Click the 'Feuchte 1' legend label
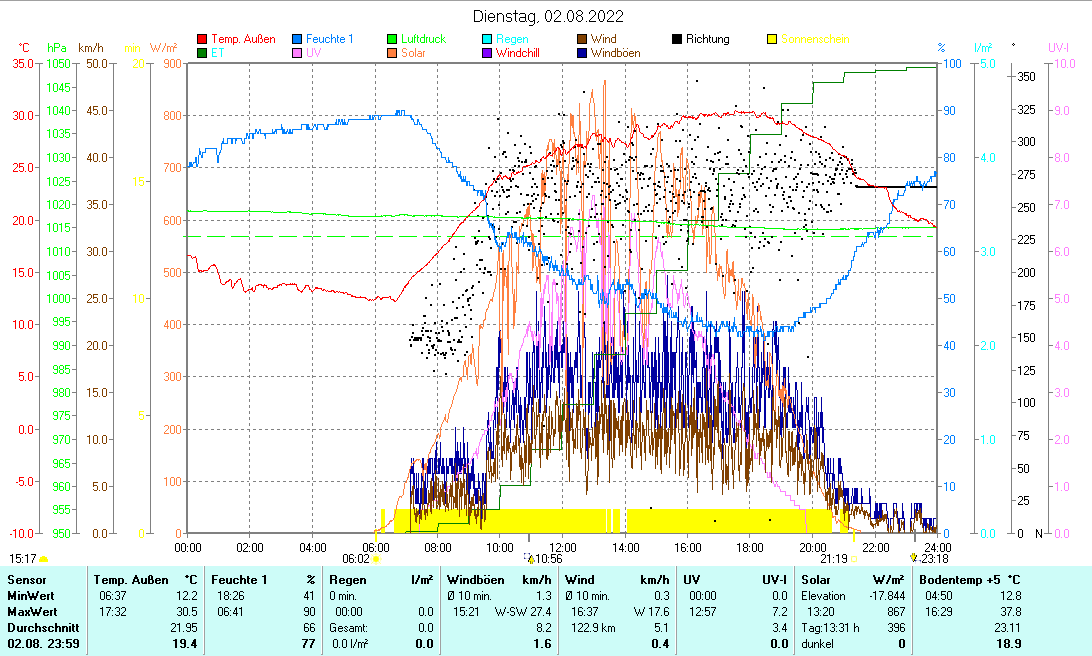1092x656 pixels. [x=329, y=39]
